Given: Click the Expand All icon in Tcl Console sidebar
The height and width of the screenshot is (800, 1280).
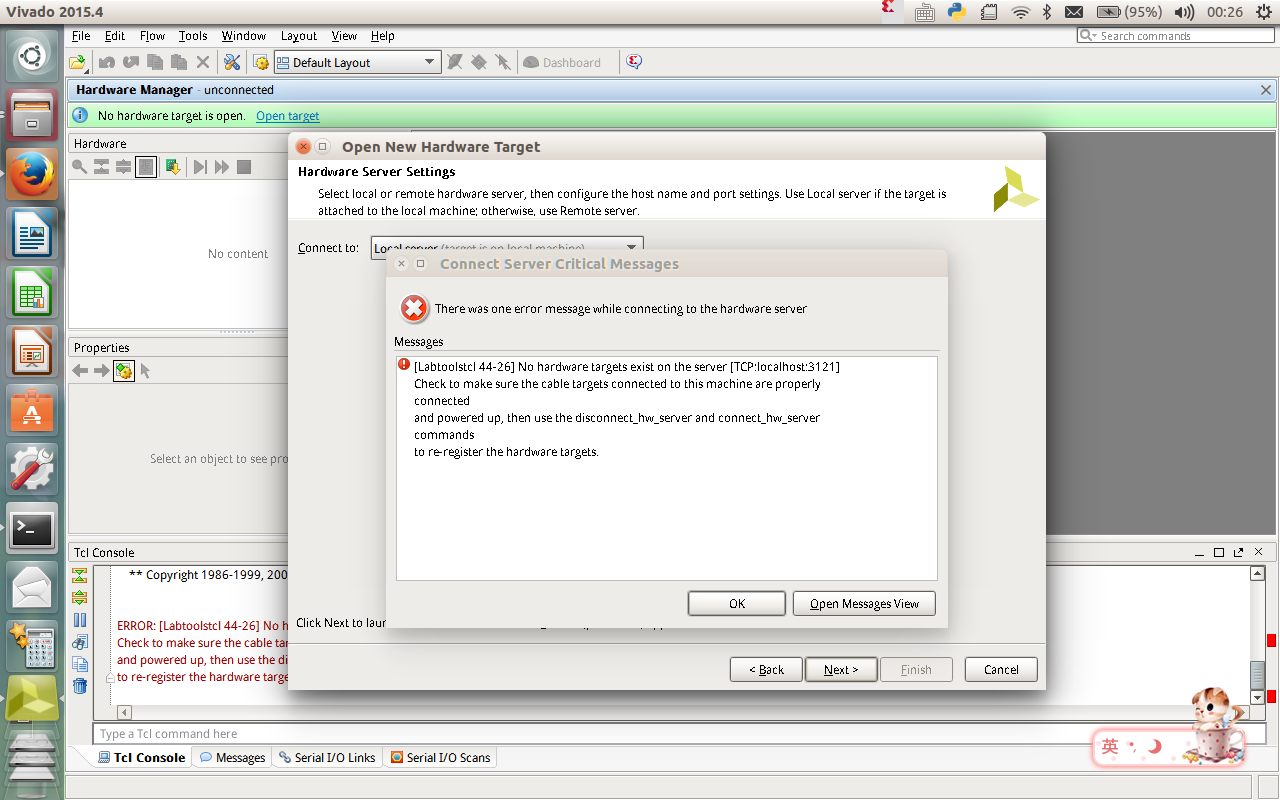Looking at the screenshot, I should click(x=80, y=598).
